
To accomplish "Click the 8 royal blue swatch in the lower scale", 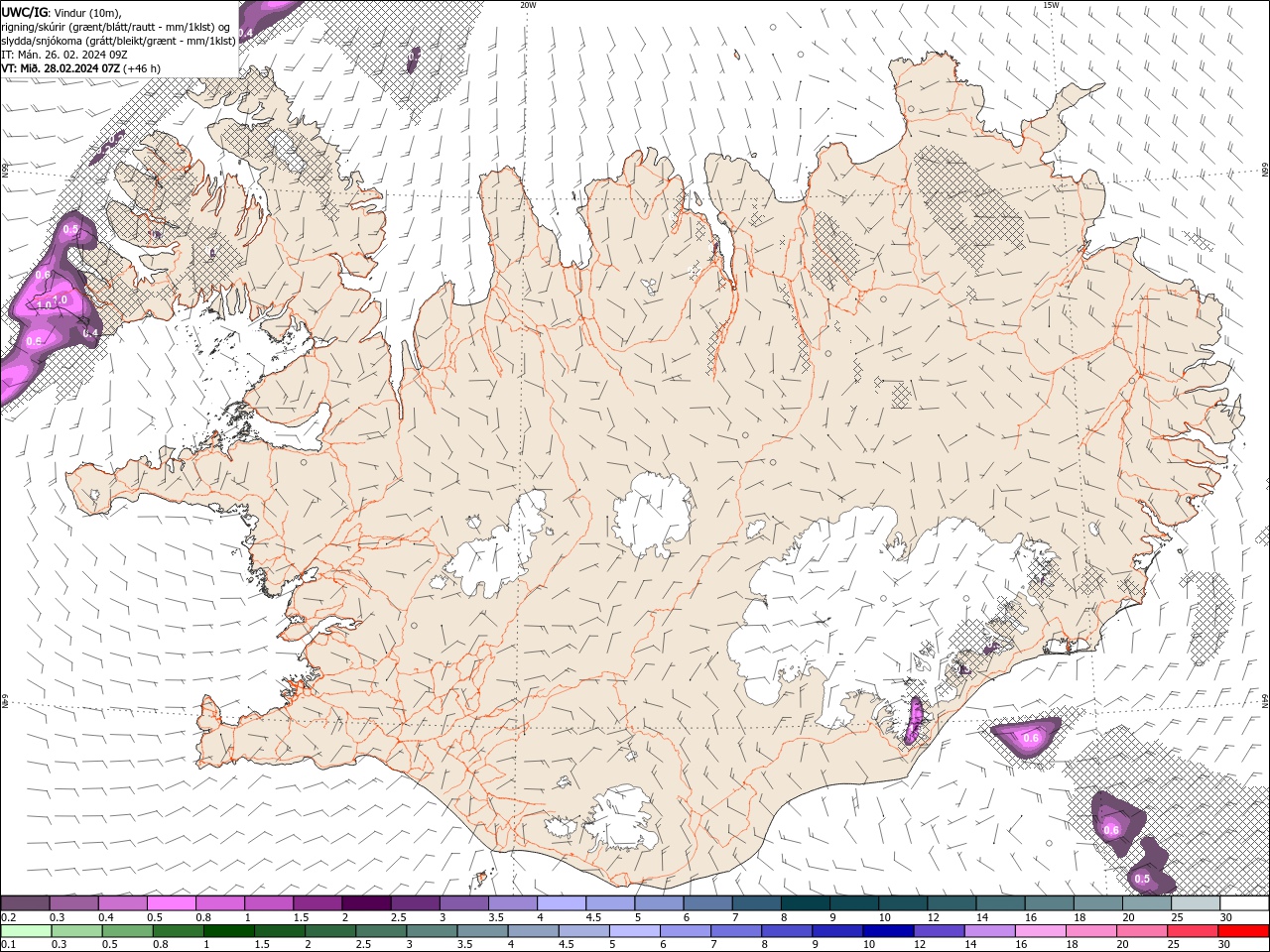I will click(786, 931).
